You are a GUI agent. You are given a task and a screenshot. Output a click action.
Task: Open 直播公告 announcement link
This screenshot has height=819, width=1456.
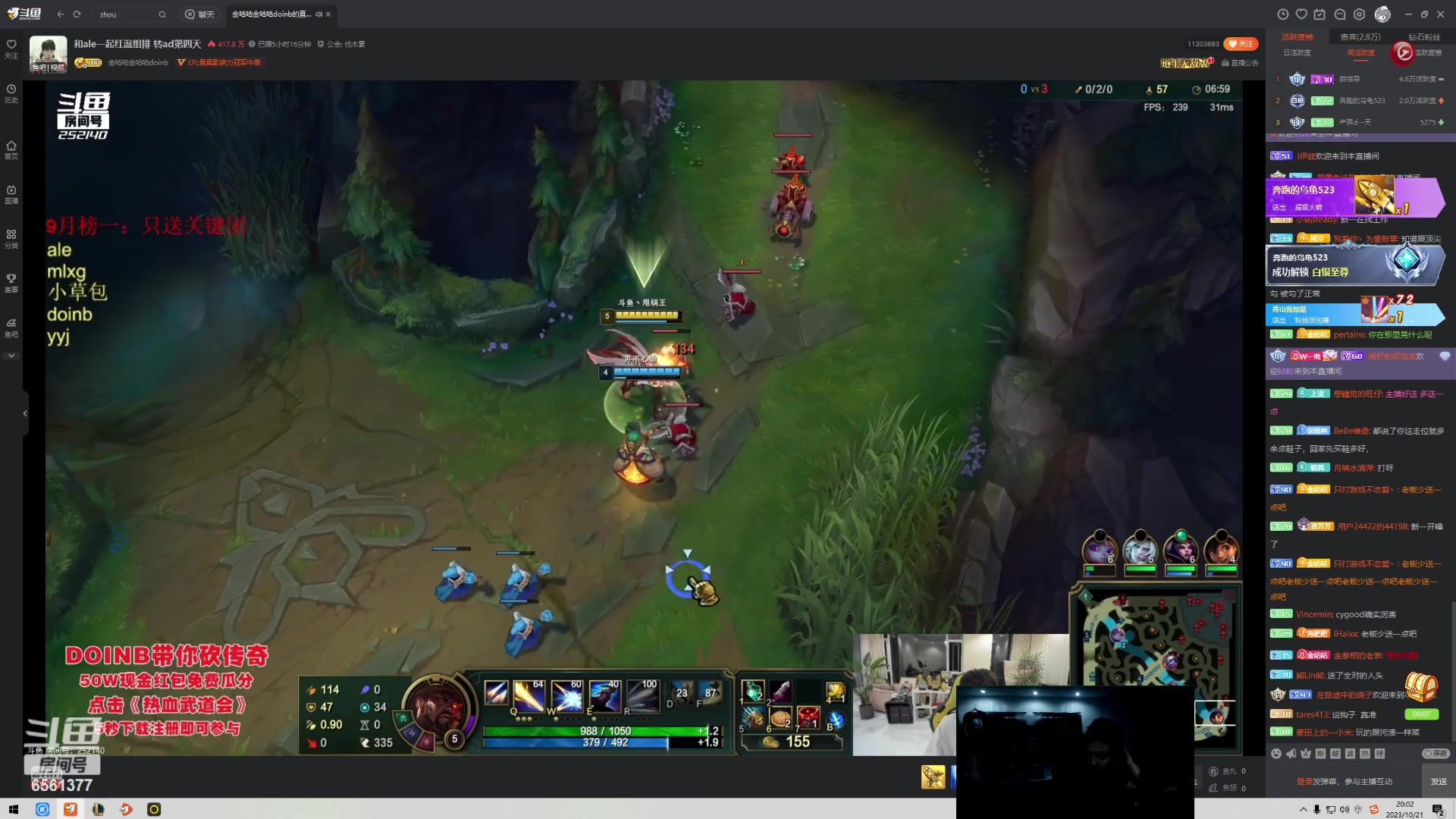tap(1240, 63)
